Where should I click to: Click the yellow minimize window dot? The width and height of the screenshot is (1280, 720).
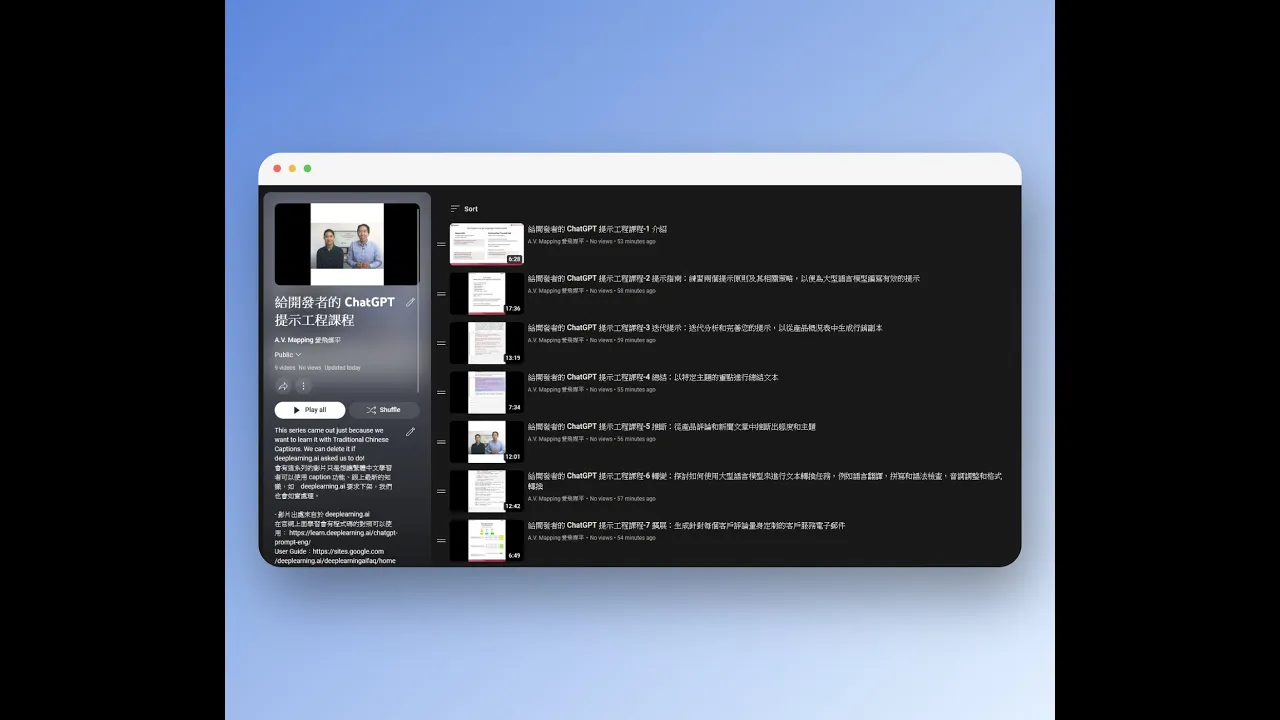292,169
